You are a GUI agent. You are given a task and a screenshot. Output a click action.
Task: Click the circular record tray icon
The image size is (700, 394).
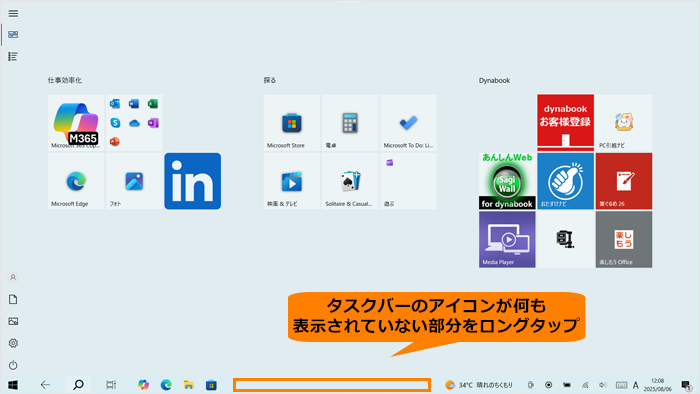click(x=549, y=385)
